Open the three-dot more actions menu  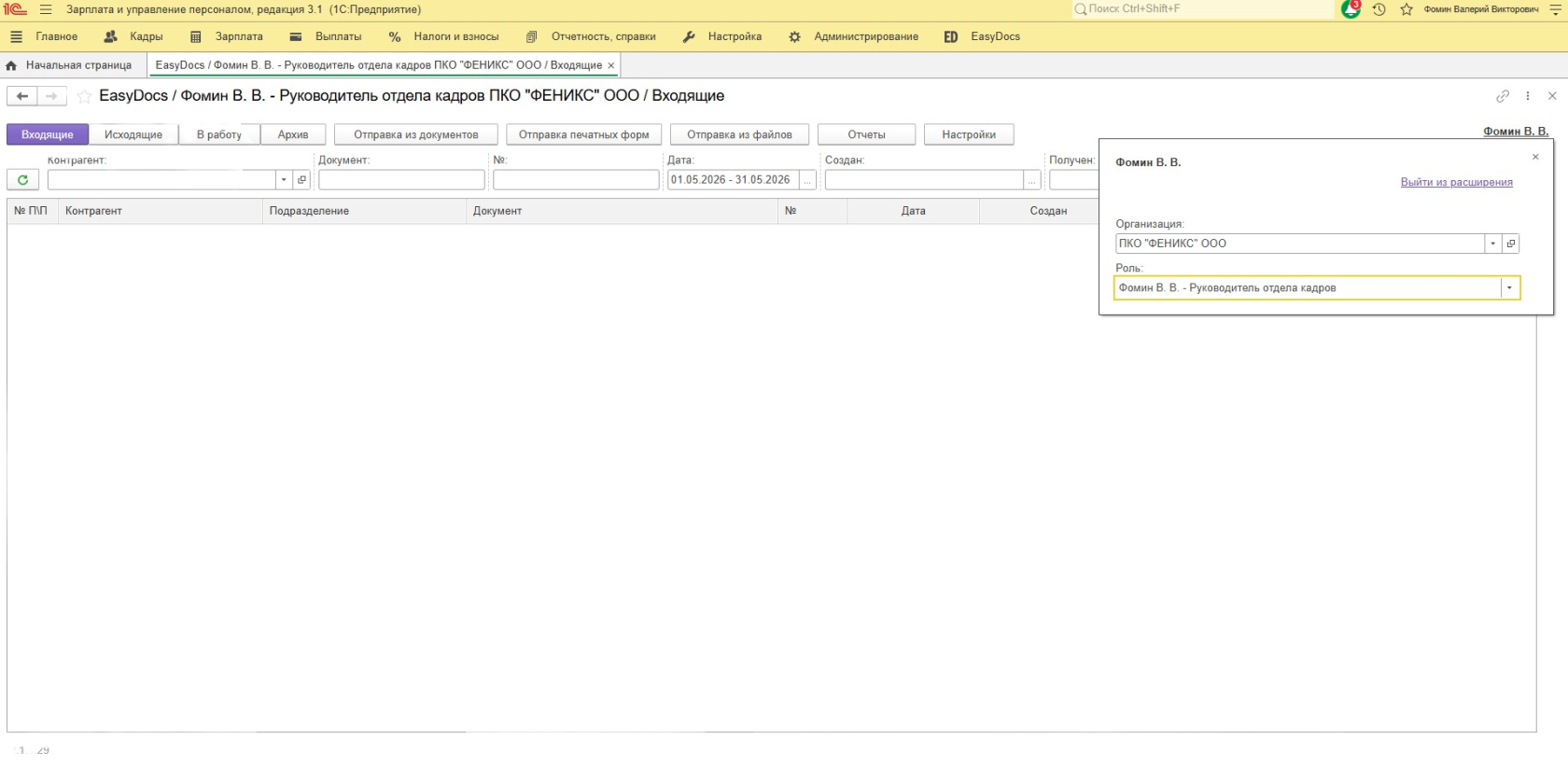[x=1528, y=96]
